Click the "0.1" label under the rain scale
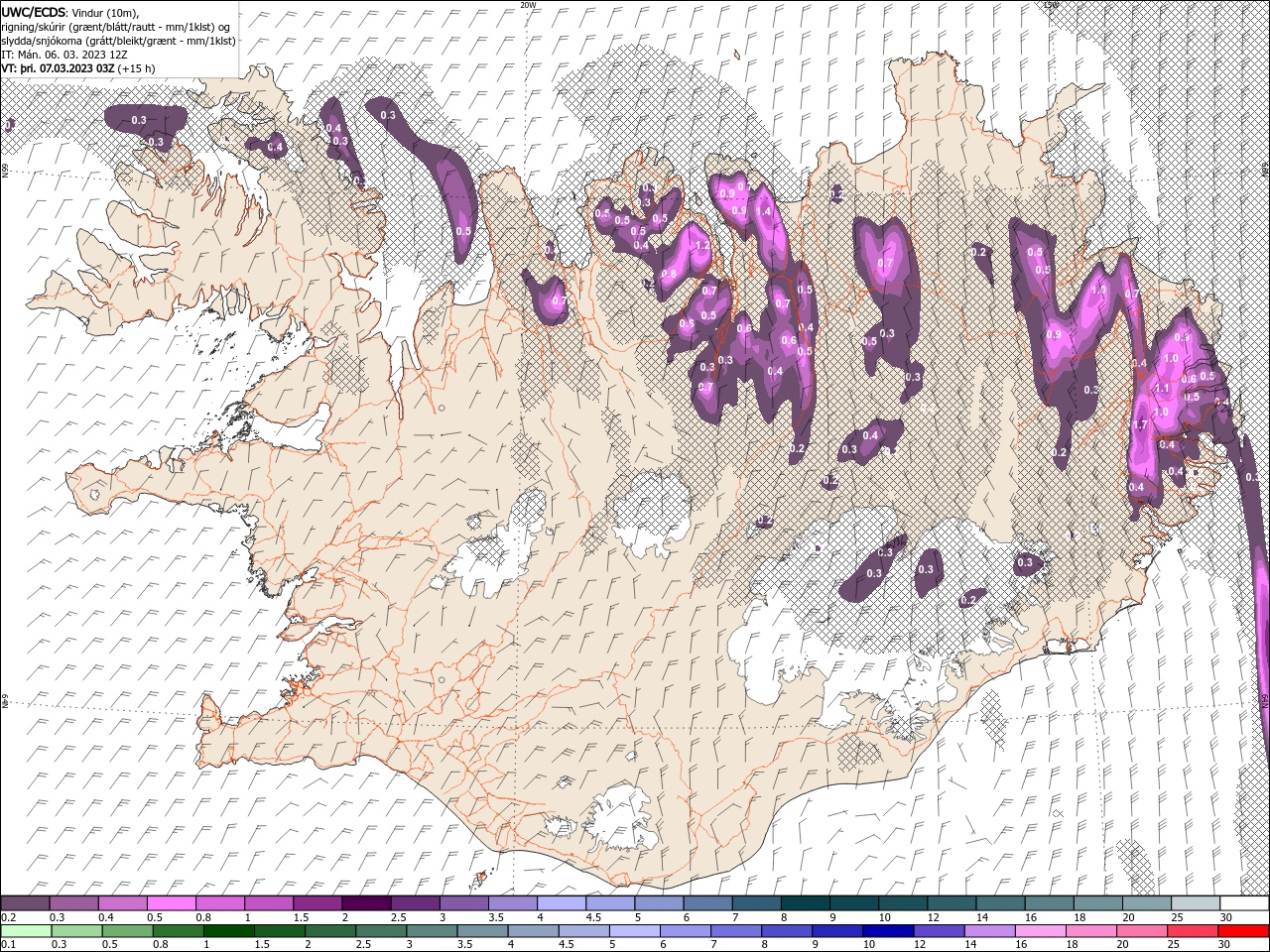The width and height of the screenshot is (1270, 952). point(8,944)
